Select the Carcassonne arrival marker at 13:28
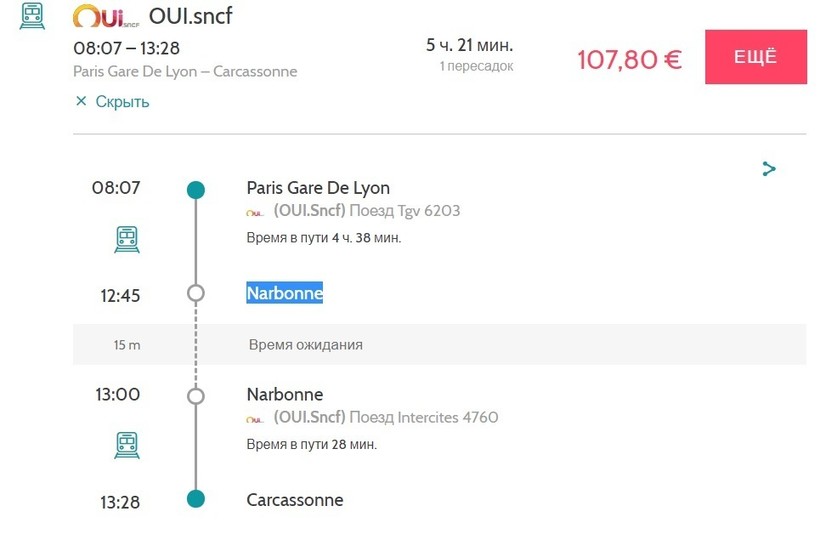This screenshot has width=820, height=540. [196, 499]
